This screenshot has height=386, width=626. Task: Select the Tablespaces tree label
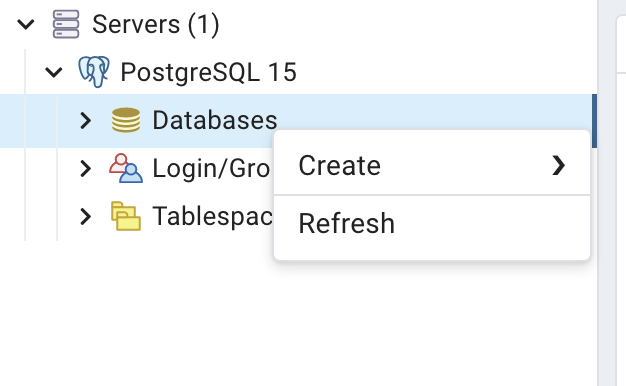point(212,216)
